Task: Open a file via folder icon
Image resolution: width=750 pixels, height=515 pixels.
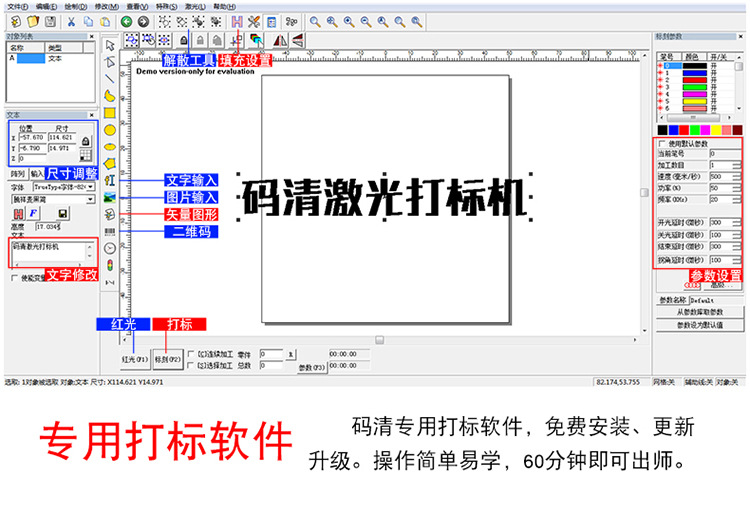Action: coord(33,22)
